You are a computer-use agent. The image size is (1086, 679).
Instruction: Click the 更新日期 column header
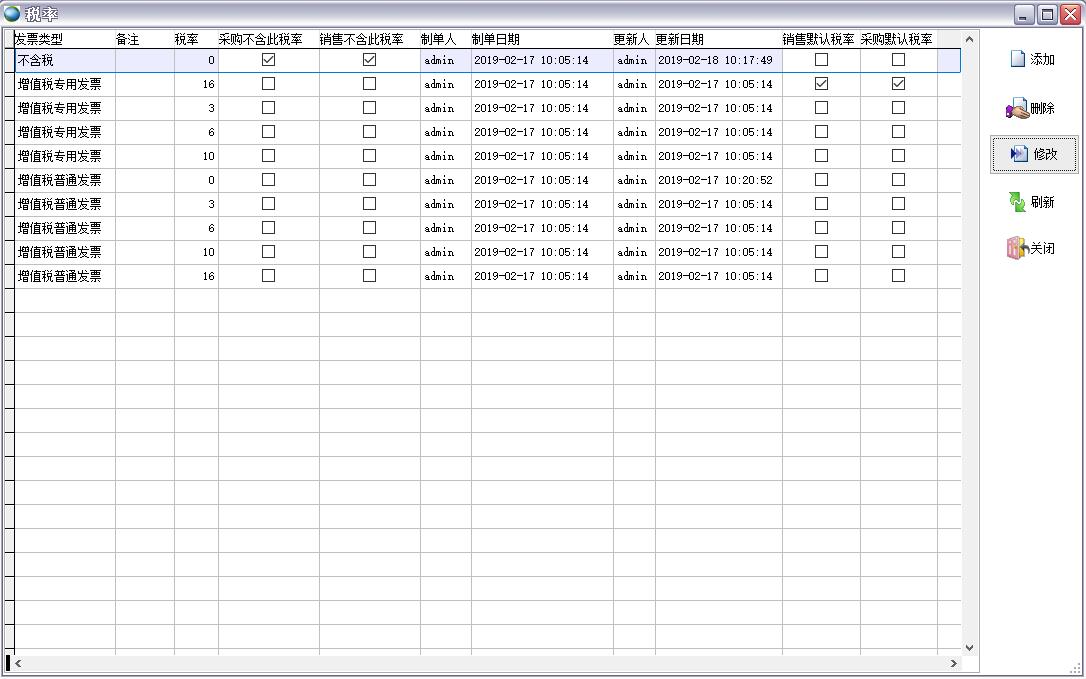pyautogui.click(x=680, y=39)
